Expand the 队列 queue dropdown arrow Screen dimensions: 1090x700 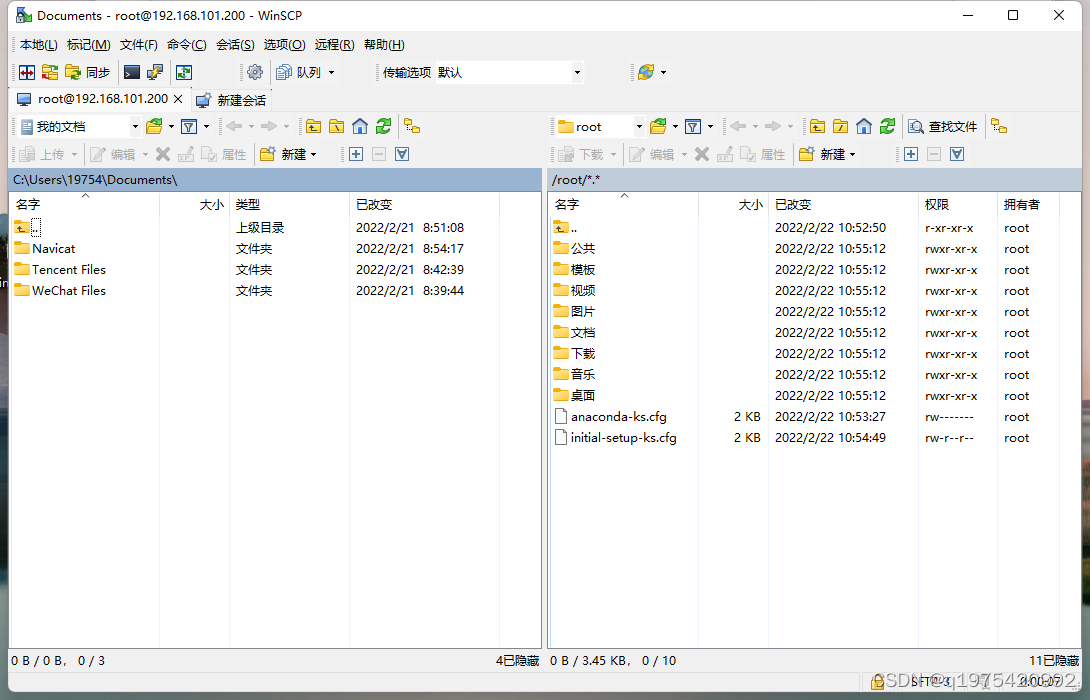(331, 72)
